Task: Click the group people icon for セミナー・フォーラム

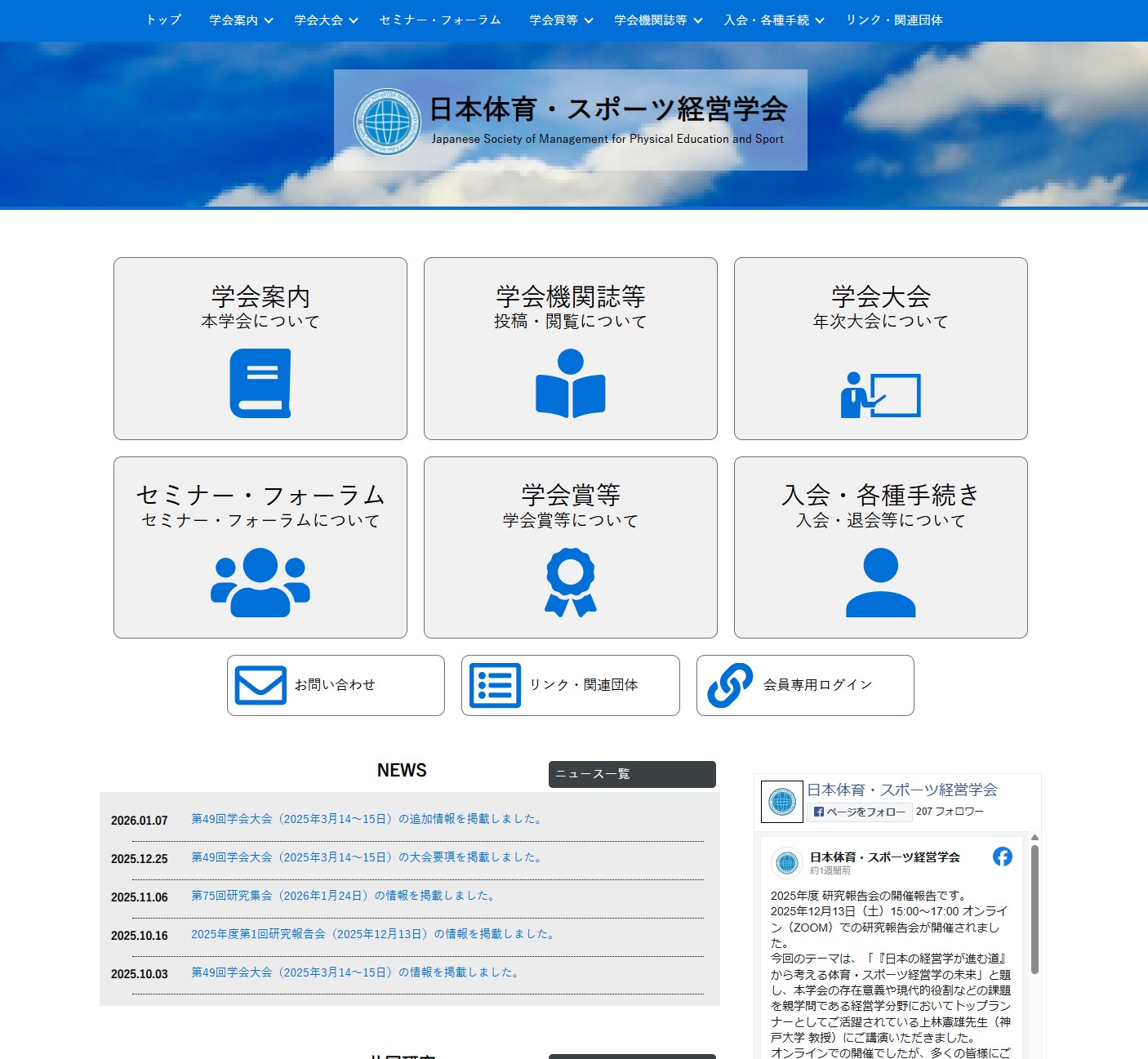Action: (x=260, y=582)
